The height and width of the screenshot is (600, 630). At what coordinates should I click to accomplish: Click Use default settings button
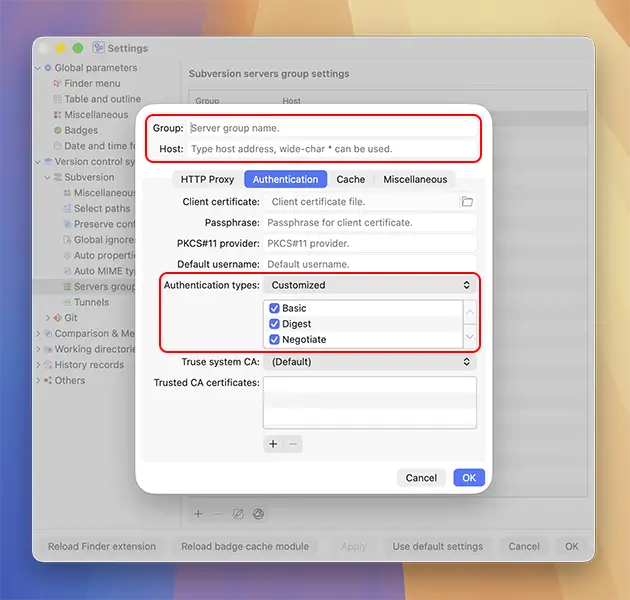click(438, 547)
